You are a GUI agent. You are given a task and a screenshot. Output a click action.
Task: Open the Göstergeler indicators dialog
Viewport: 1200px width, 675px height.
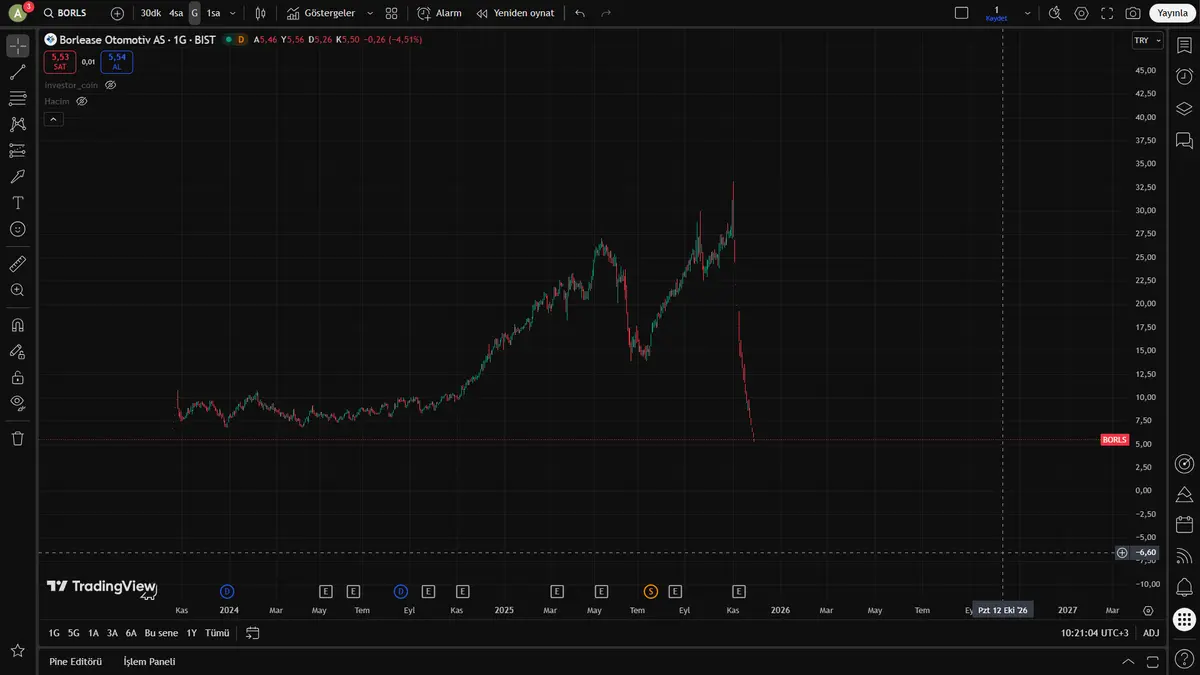(321, 13)
